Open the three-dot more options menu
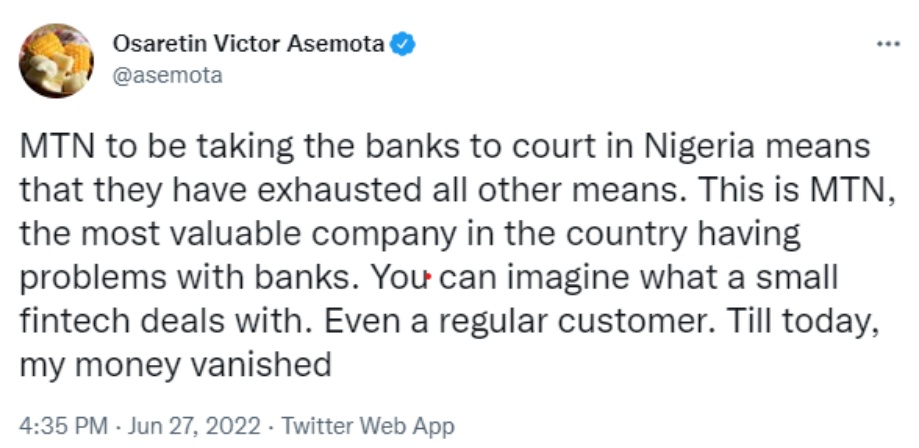 pyautogui.click(x=887, y=46)
